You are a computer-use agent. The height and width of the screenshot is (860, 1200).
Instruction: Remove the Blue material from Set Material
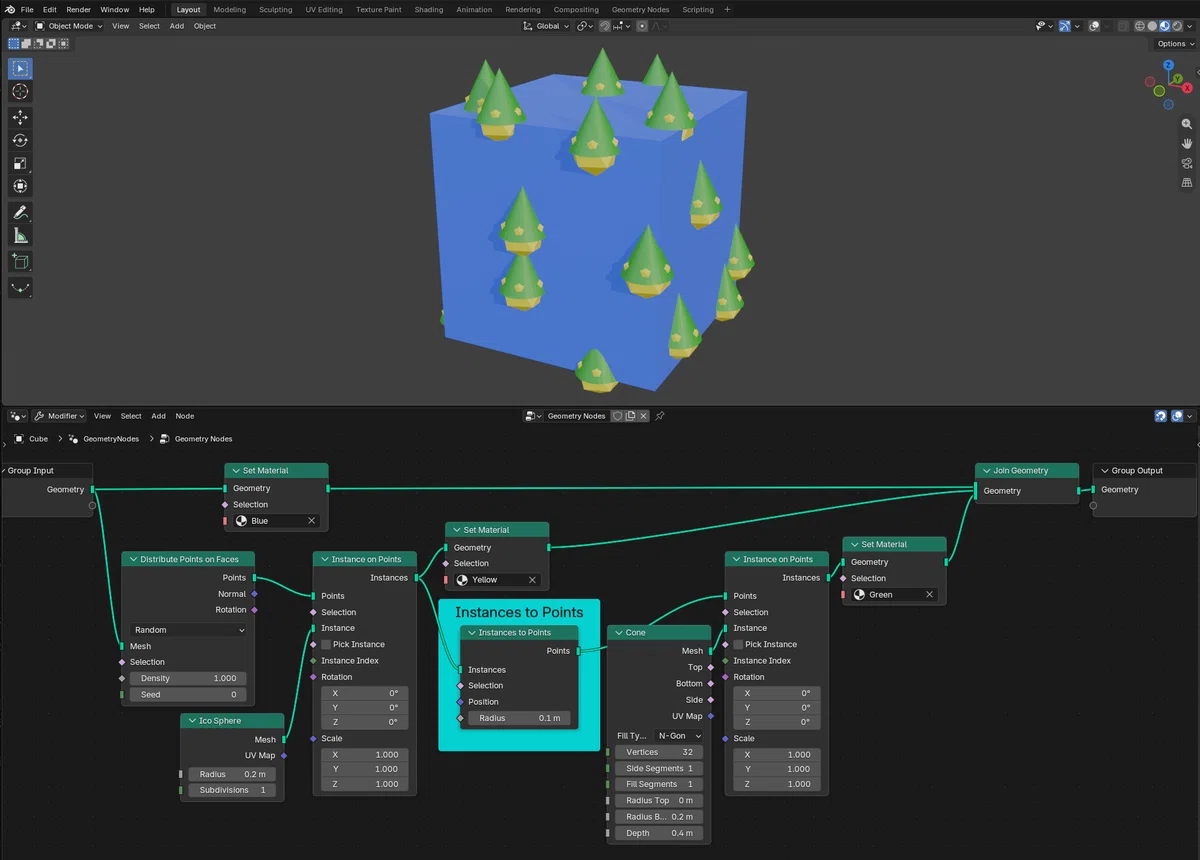pos(312,521)
